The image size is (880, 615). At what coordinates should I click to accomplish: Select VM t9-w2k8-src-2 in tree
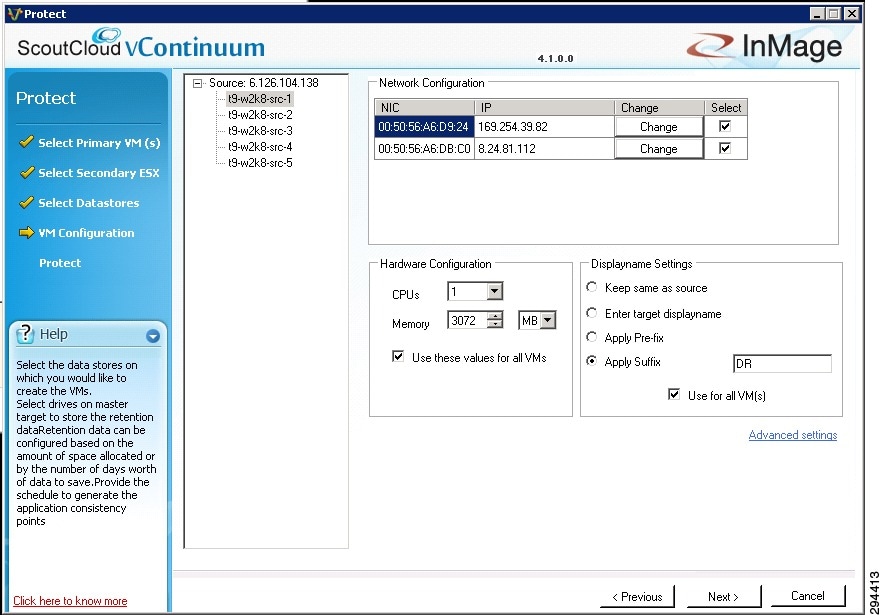[260, 115]
